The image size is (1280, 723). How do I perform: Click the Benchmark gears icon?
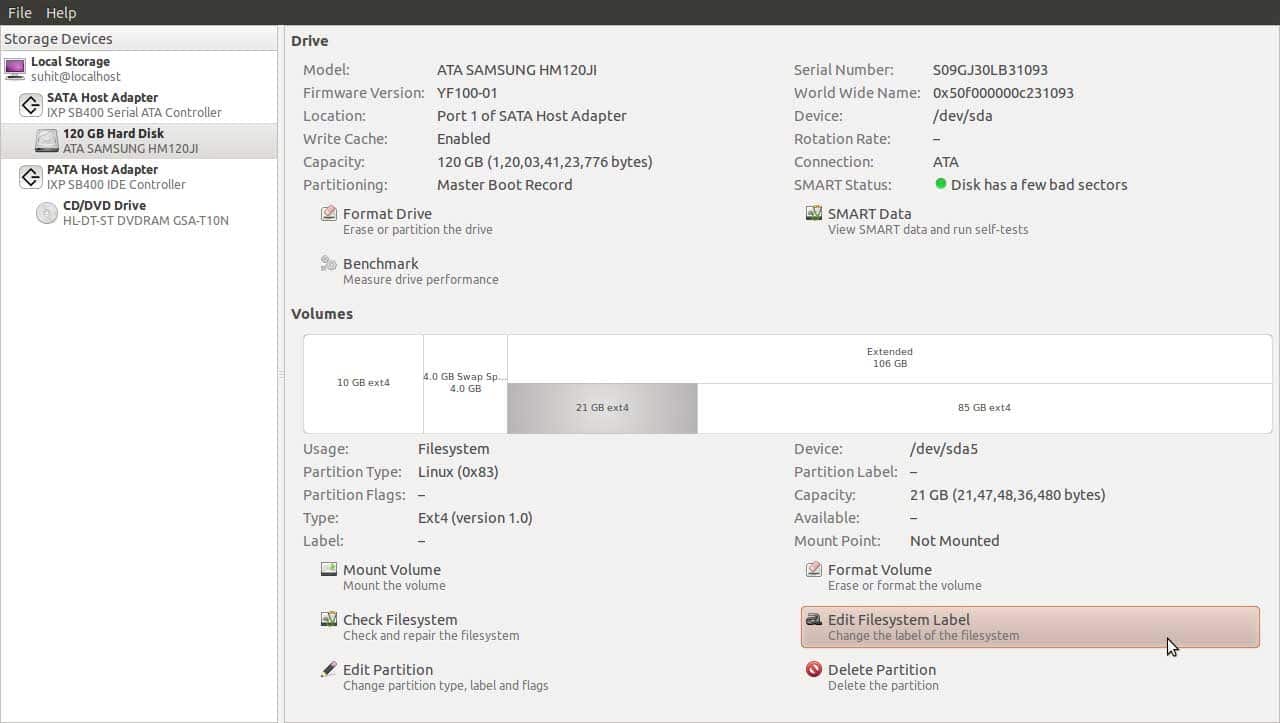[328, 264]
